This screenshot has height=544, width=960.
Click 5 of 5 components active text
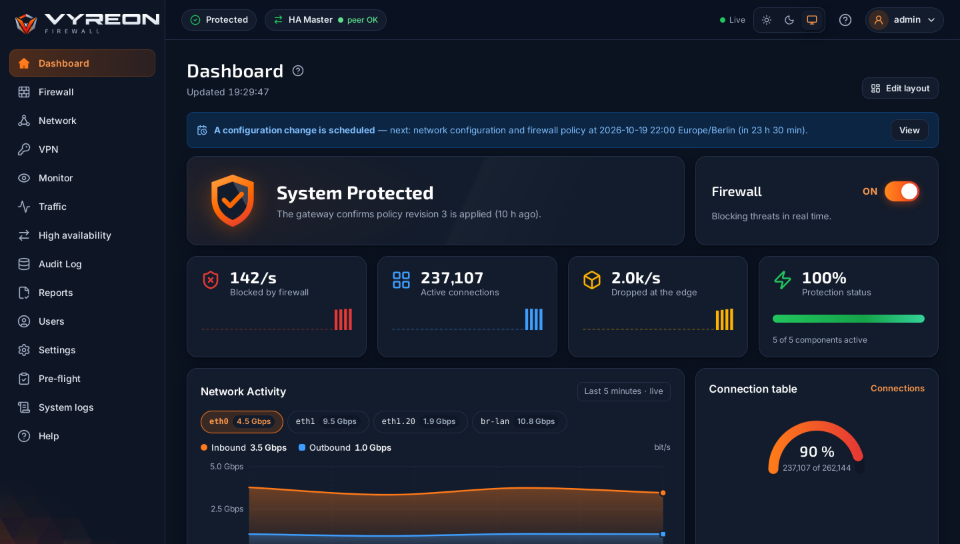[x=820, y=340]
